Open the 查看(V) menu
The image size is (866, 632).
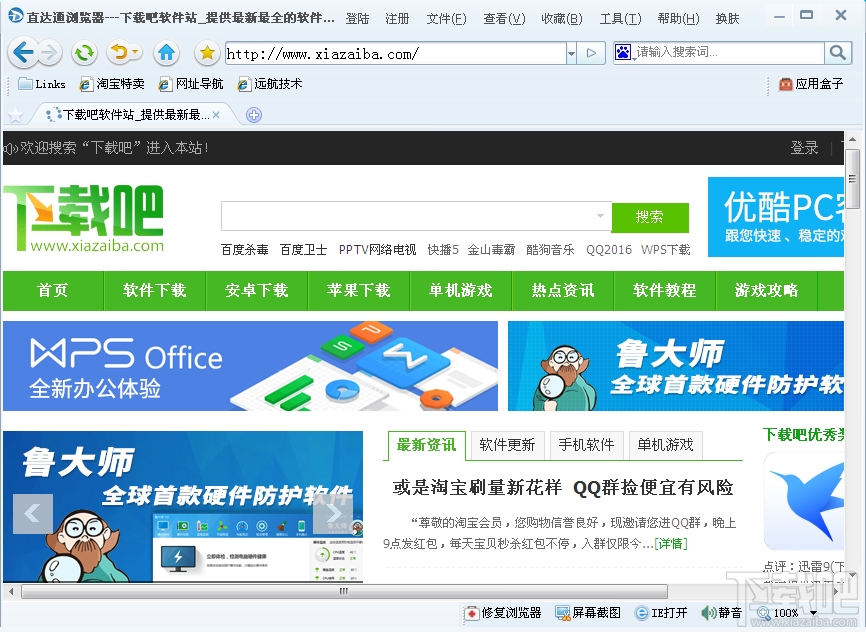(504, 19)
